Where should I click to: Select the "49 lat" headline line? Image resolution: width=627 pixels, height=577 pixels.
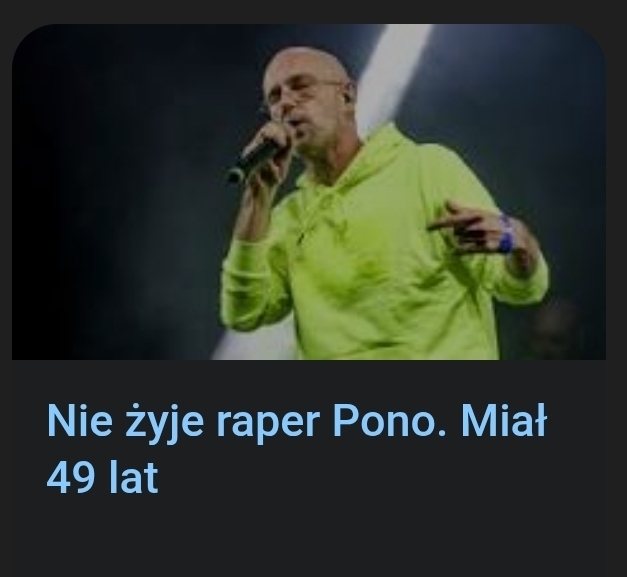point(103,477)
